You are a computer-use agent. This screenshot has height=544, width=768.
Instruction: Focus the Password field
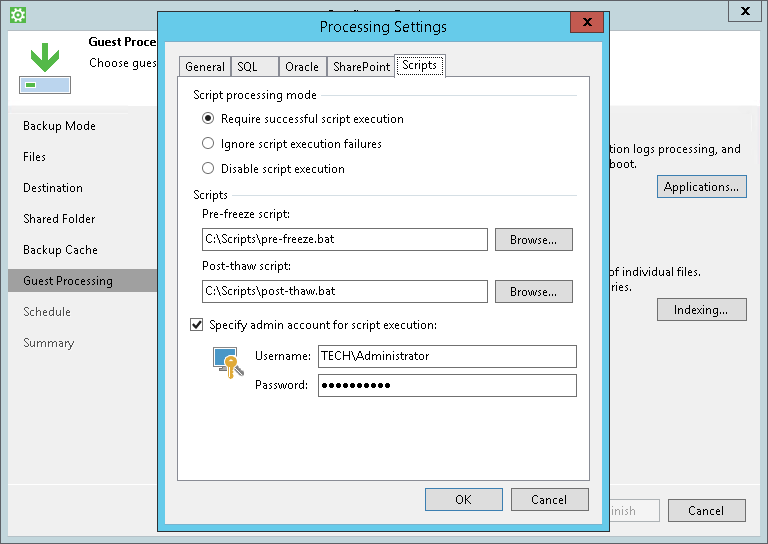tap(446, 386)
